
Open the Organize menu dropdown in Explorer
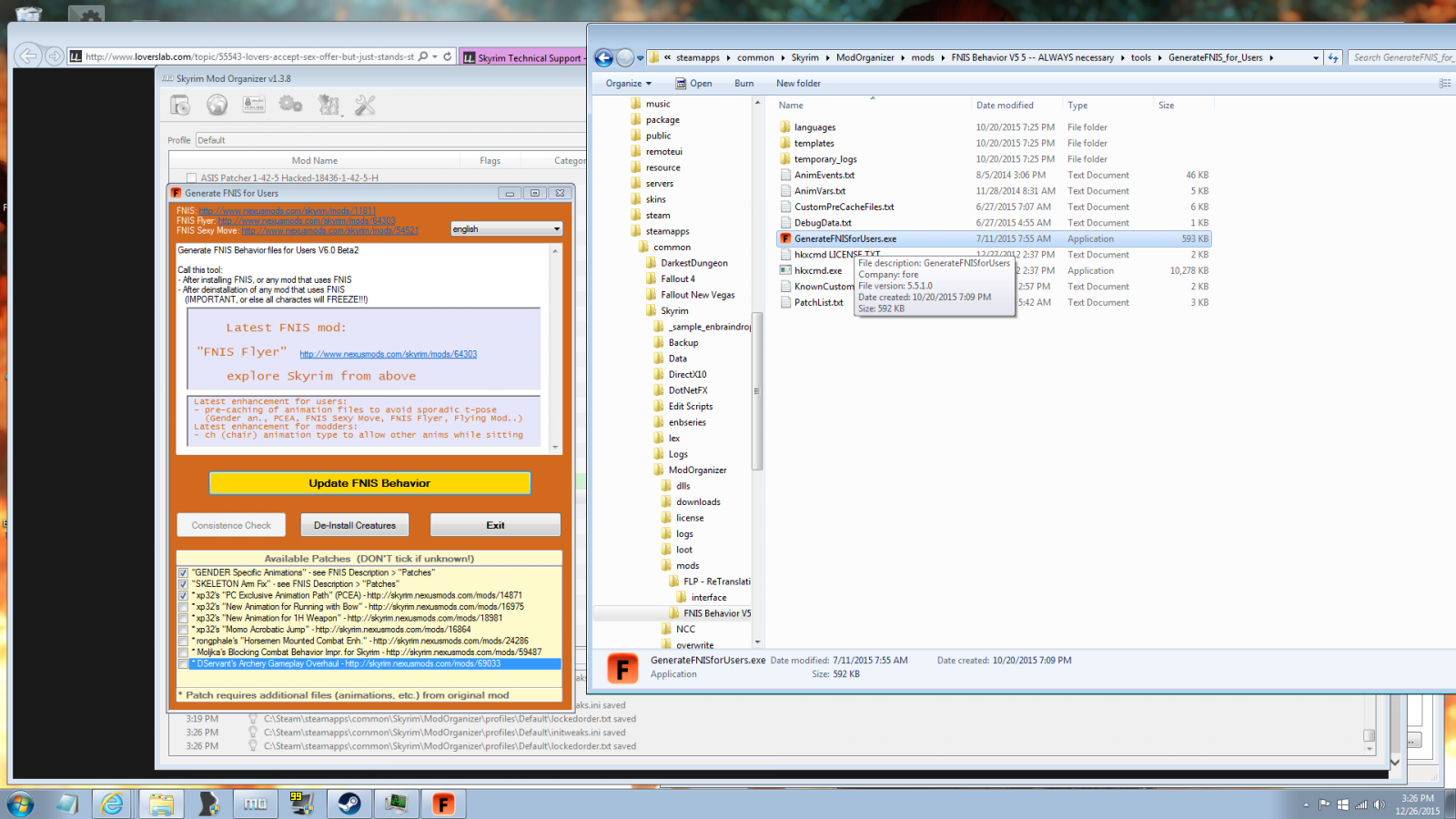628,84
